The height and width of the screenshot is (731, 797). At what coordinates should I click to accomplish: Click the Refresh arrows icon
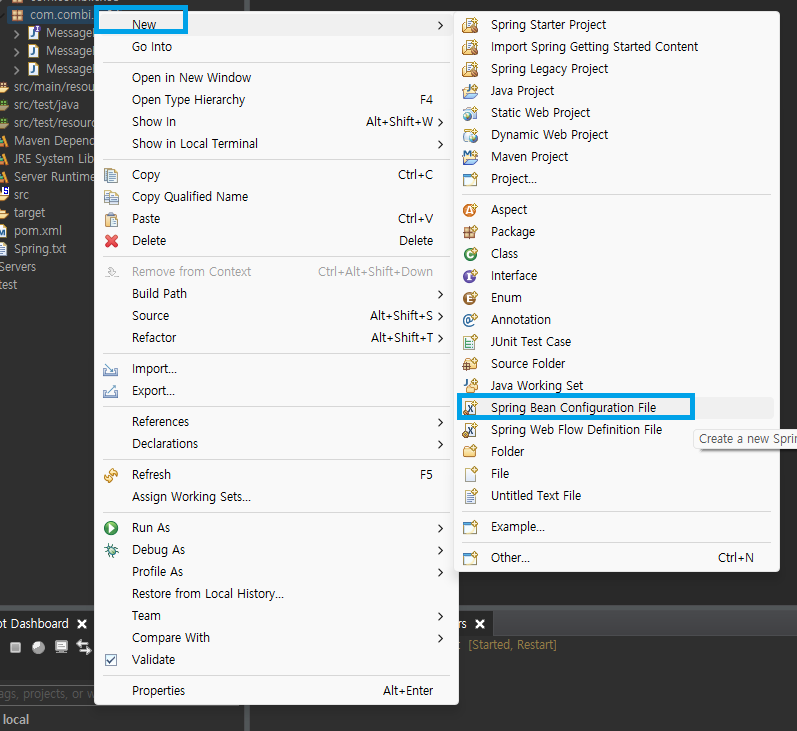111,475
